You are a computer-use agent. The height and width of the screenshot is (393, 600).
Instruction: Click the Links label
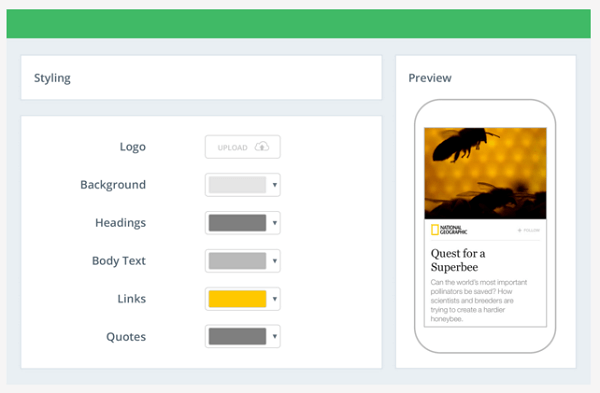132,299
